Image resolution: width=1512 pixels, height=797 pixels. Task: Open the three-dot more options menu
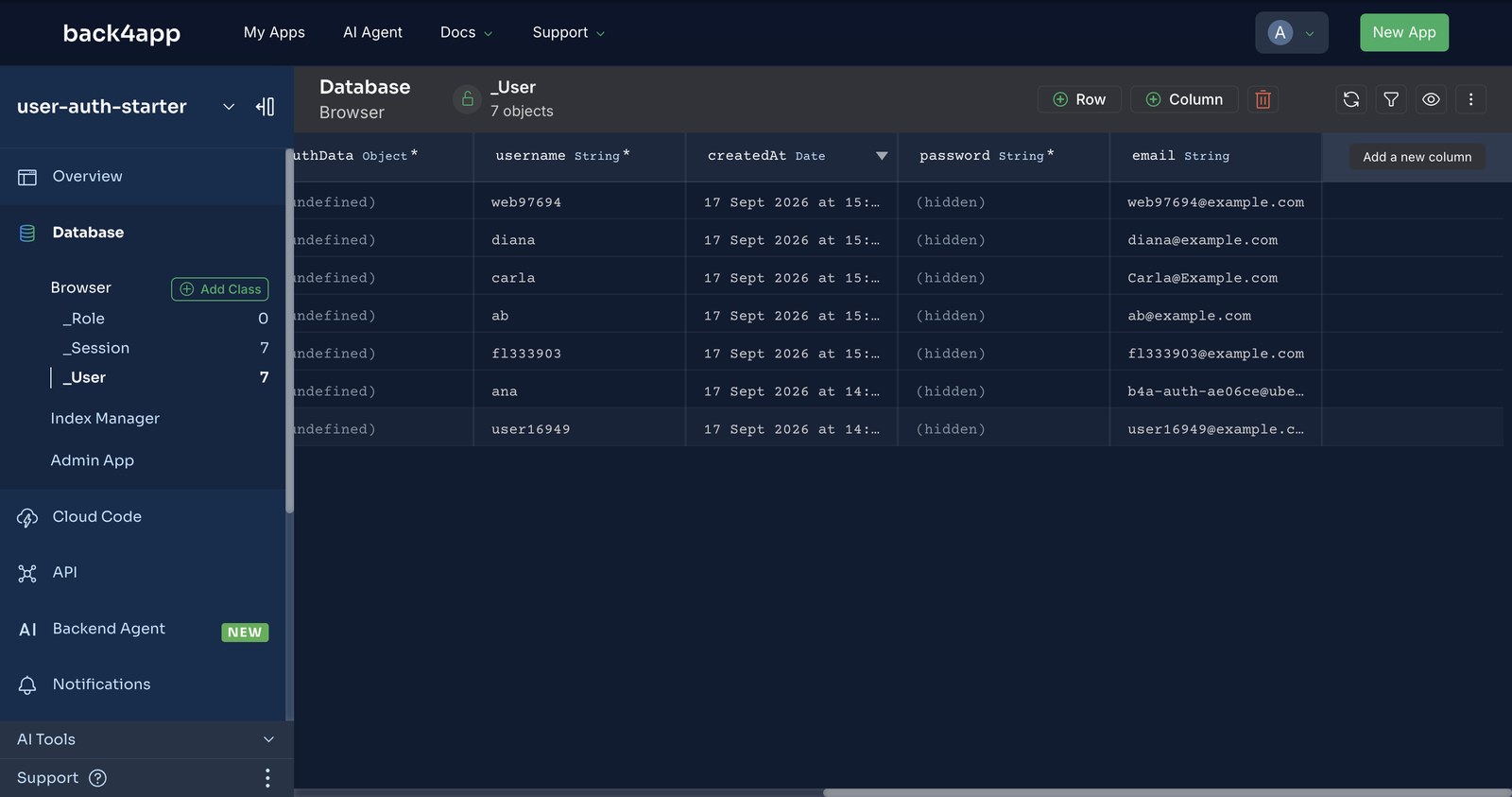point(1470,99)
